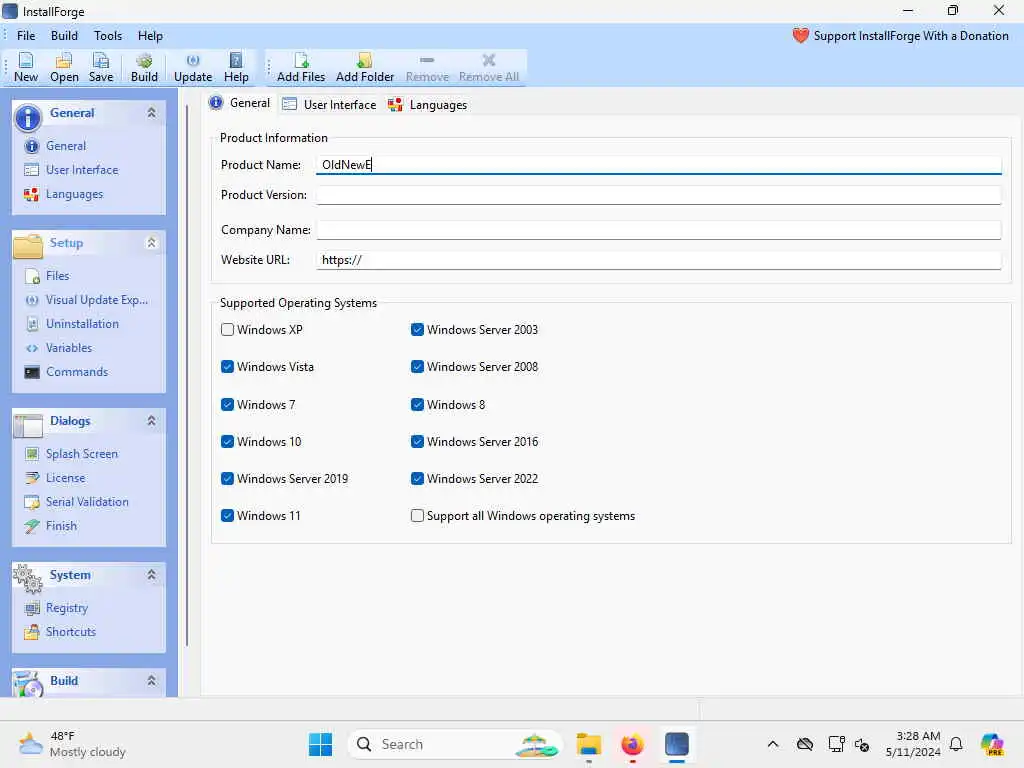Uncheck Windows 10 support
This screenshot has height=768, width=1024.
point(227,441)
